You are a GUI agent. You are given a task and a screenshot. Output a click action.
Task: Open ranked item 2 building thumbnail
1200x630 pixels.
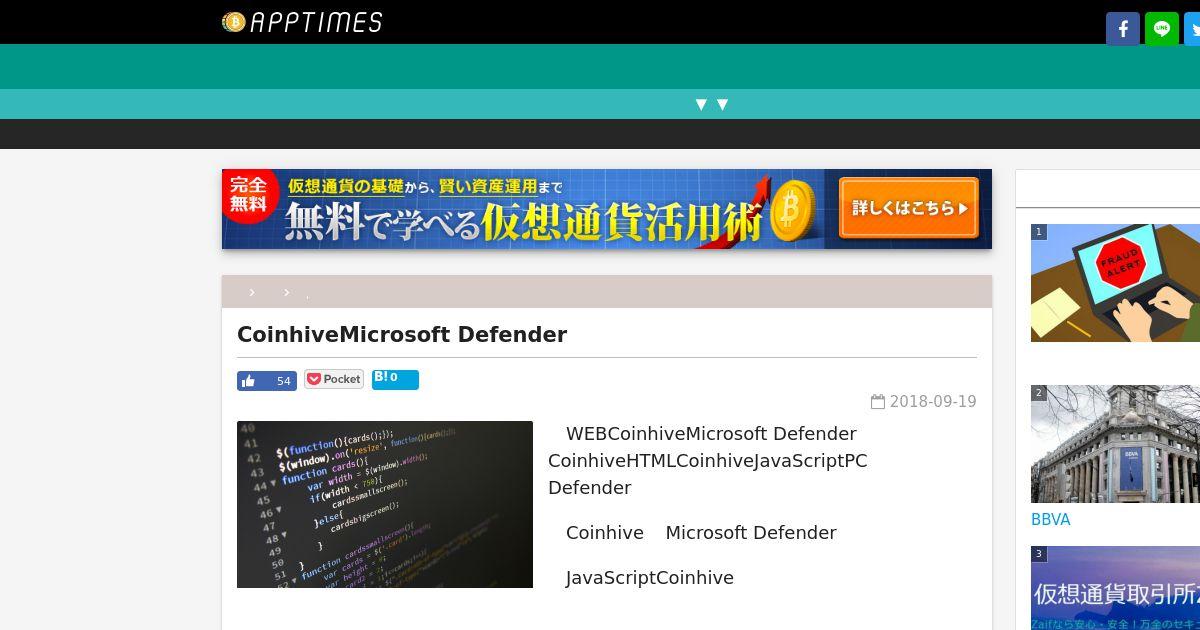1115,444
